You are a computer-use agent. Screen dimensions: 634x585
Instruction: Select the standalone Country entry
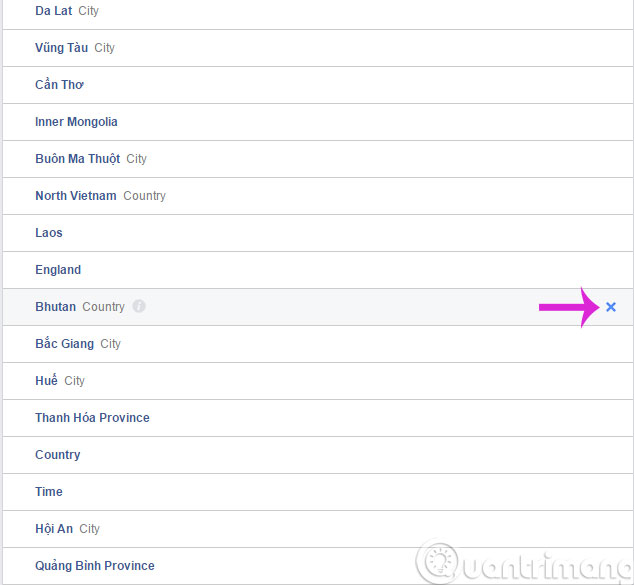57,455
